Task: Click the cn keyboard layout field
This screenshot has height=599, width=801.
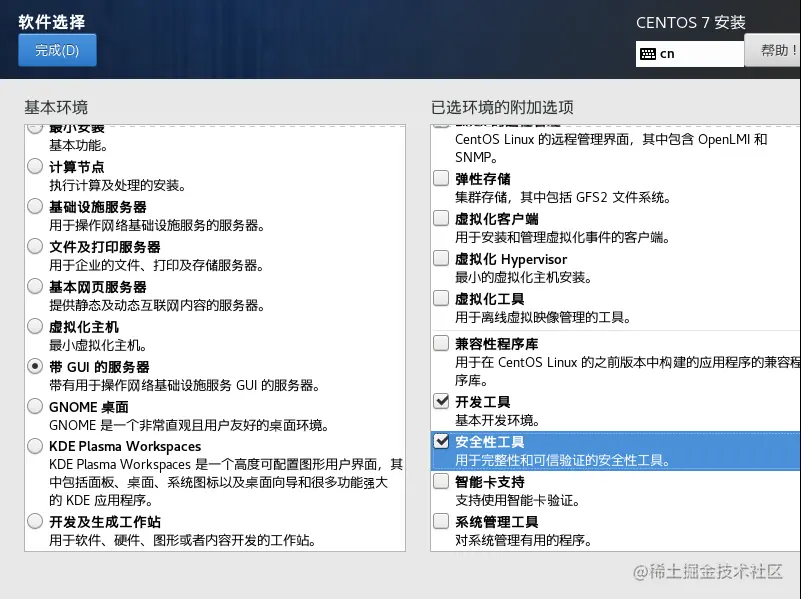Action: click(690, 54)
